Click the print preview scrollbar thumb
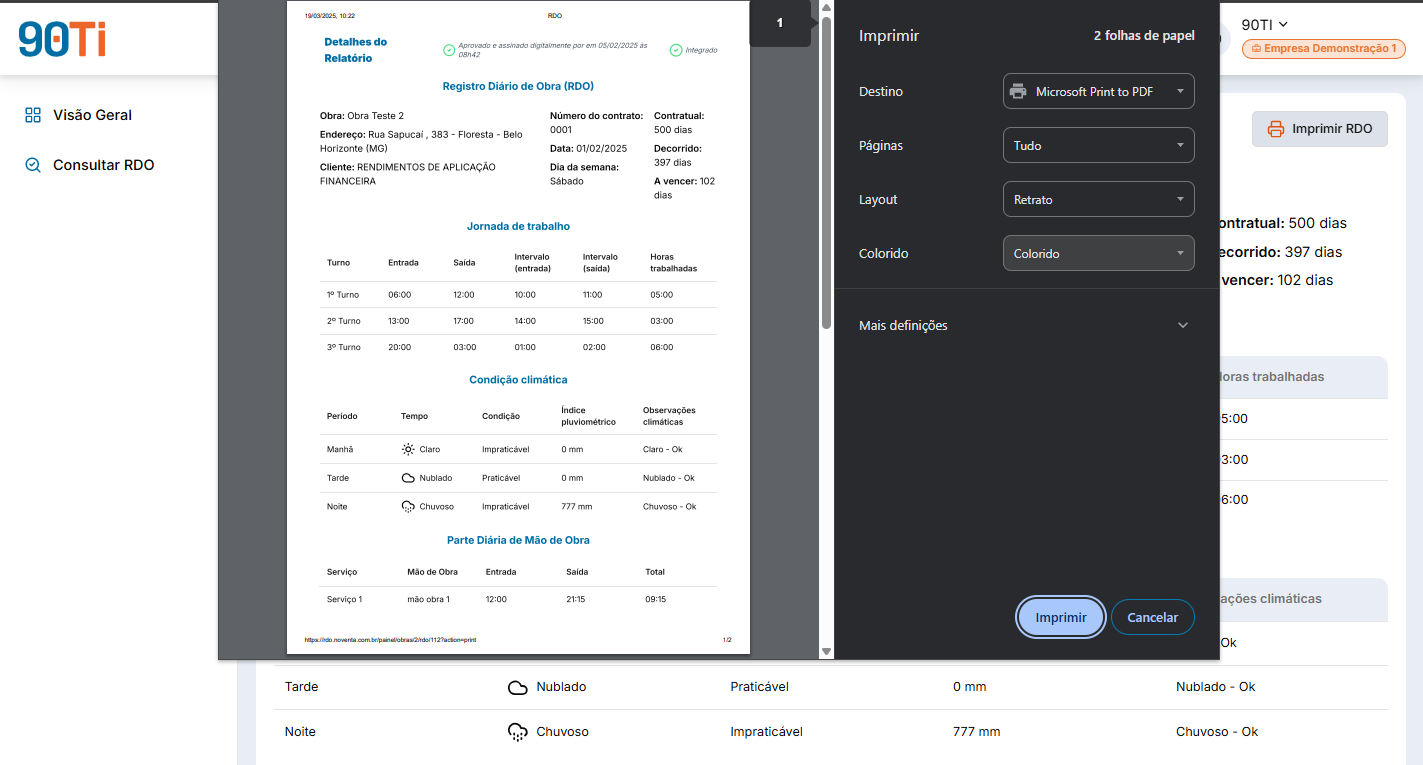 [826, 173]
